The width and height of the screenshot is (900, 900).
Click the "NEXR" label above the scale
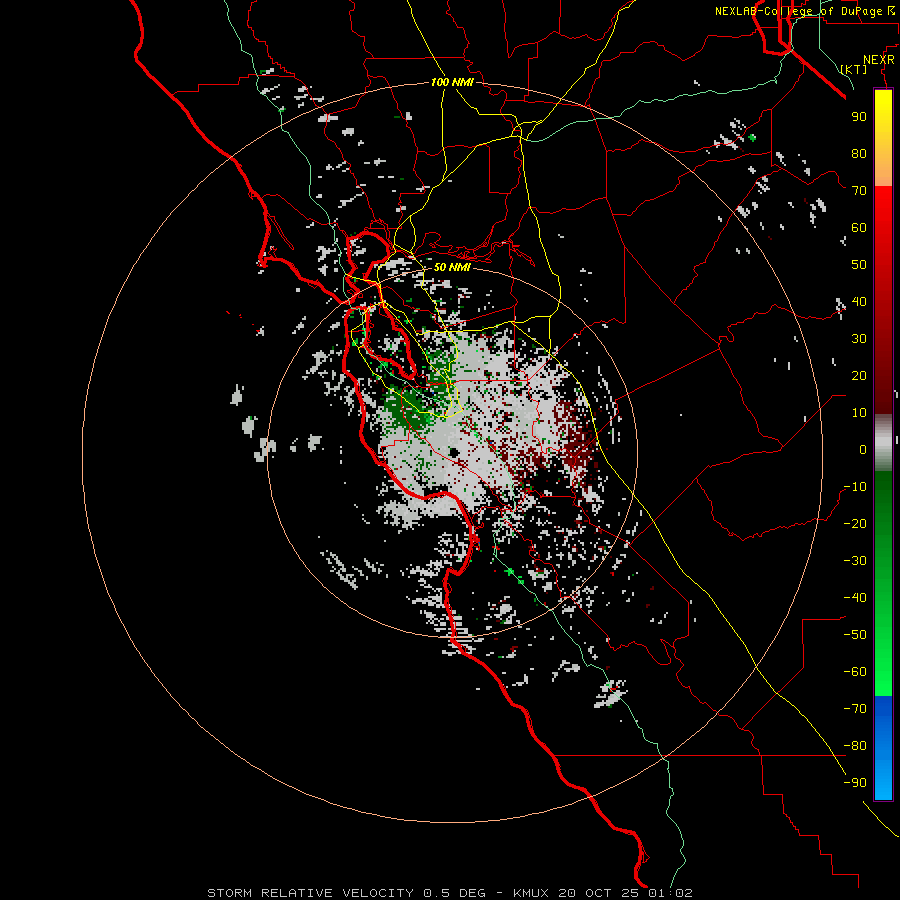point(879,60)
